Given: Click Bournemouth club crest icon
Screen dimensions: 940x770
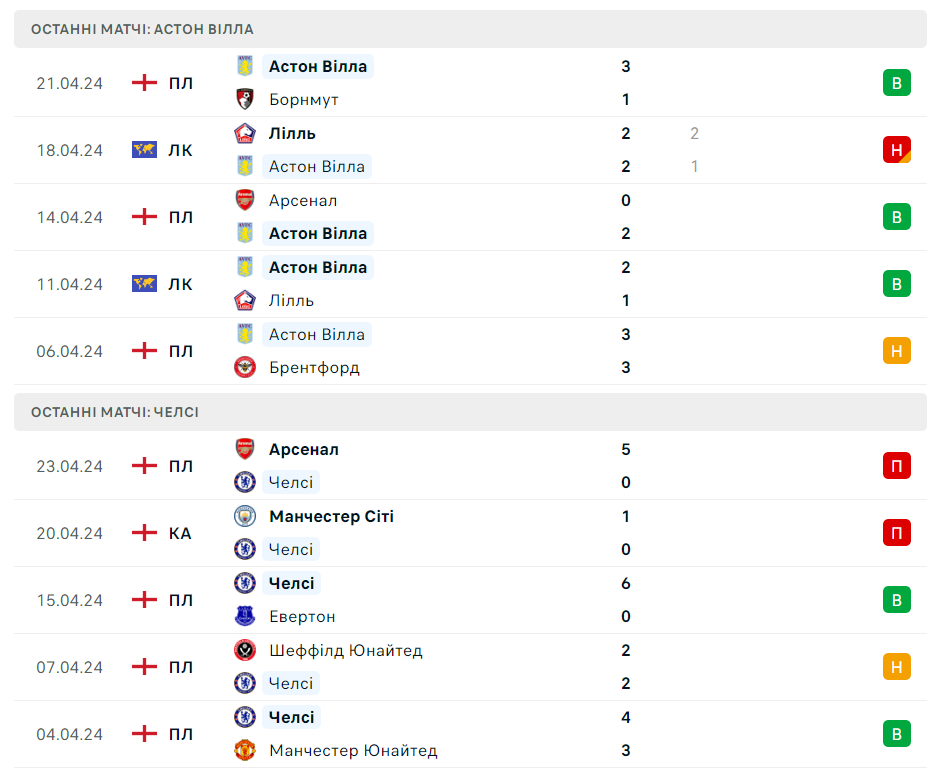Looking at the screenshot, I should coord(245,100).
